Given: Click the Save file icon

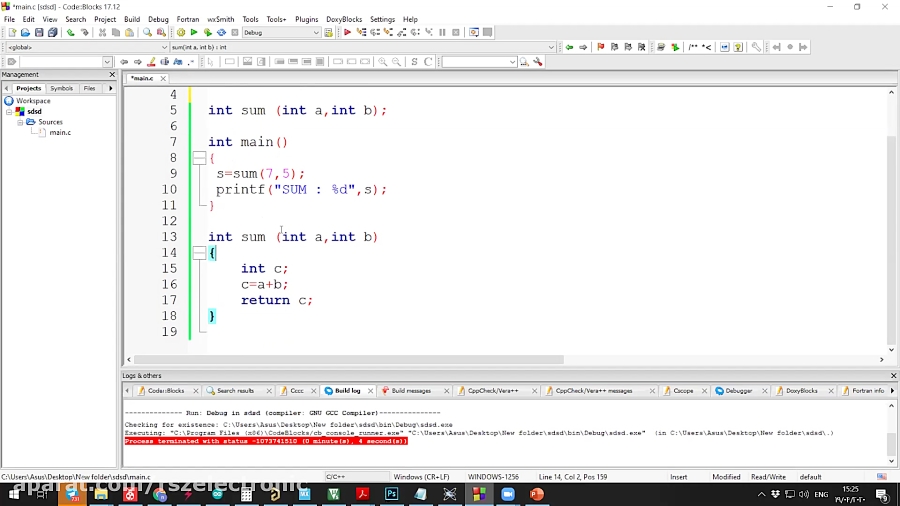Looking at the screenshot, I should 39,32.
